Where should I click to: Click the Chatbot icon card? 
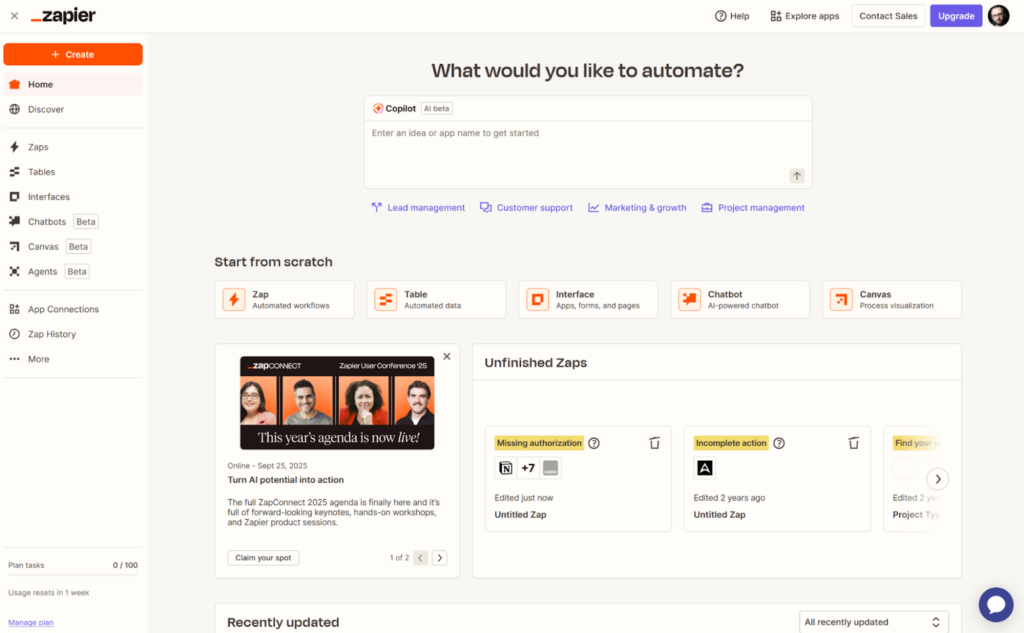(690, 299)
